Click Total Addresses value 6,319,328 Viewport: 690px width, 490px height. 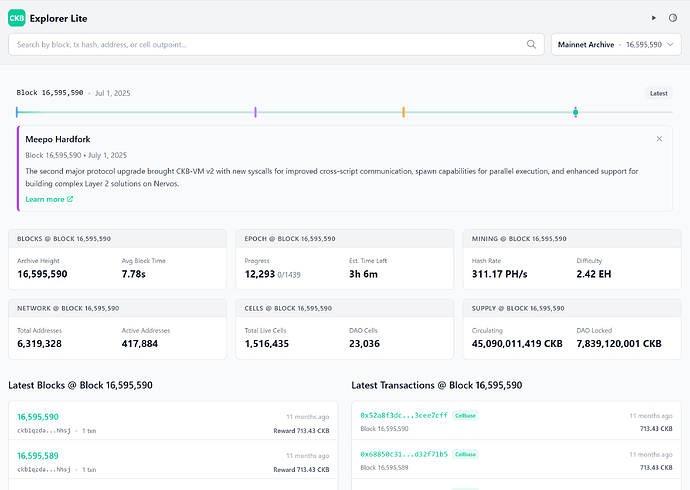click(x=39, y=344)
